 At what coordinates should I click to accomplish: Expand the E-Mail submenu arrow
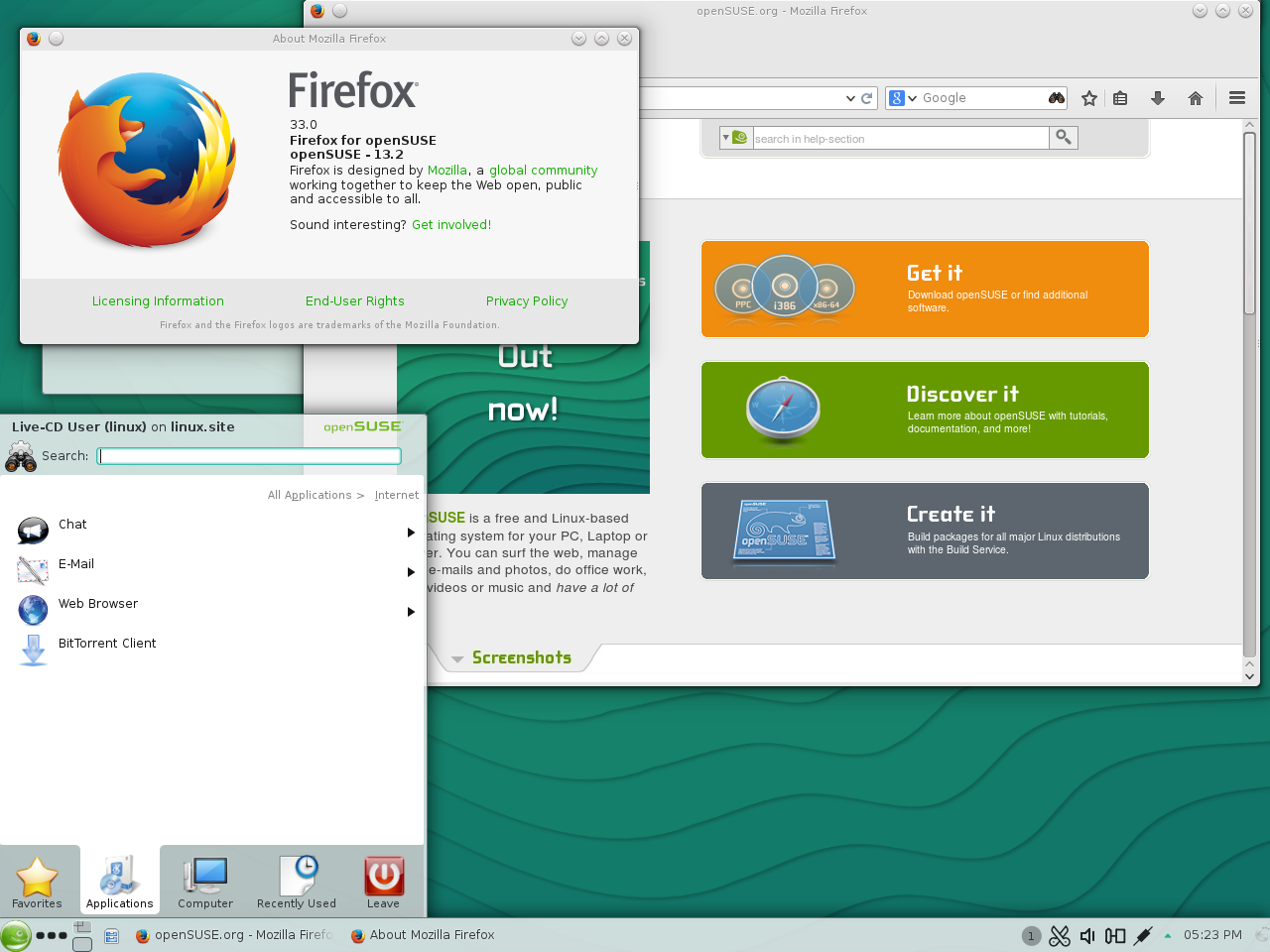click(411, 572)
